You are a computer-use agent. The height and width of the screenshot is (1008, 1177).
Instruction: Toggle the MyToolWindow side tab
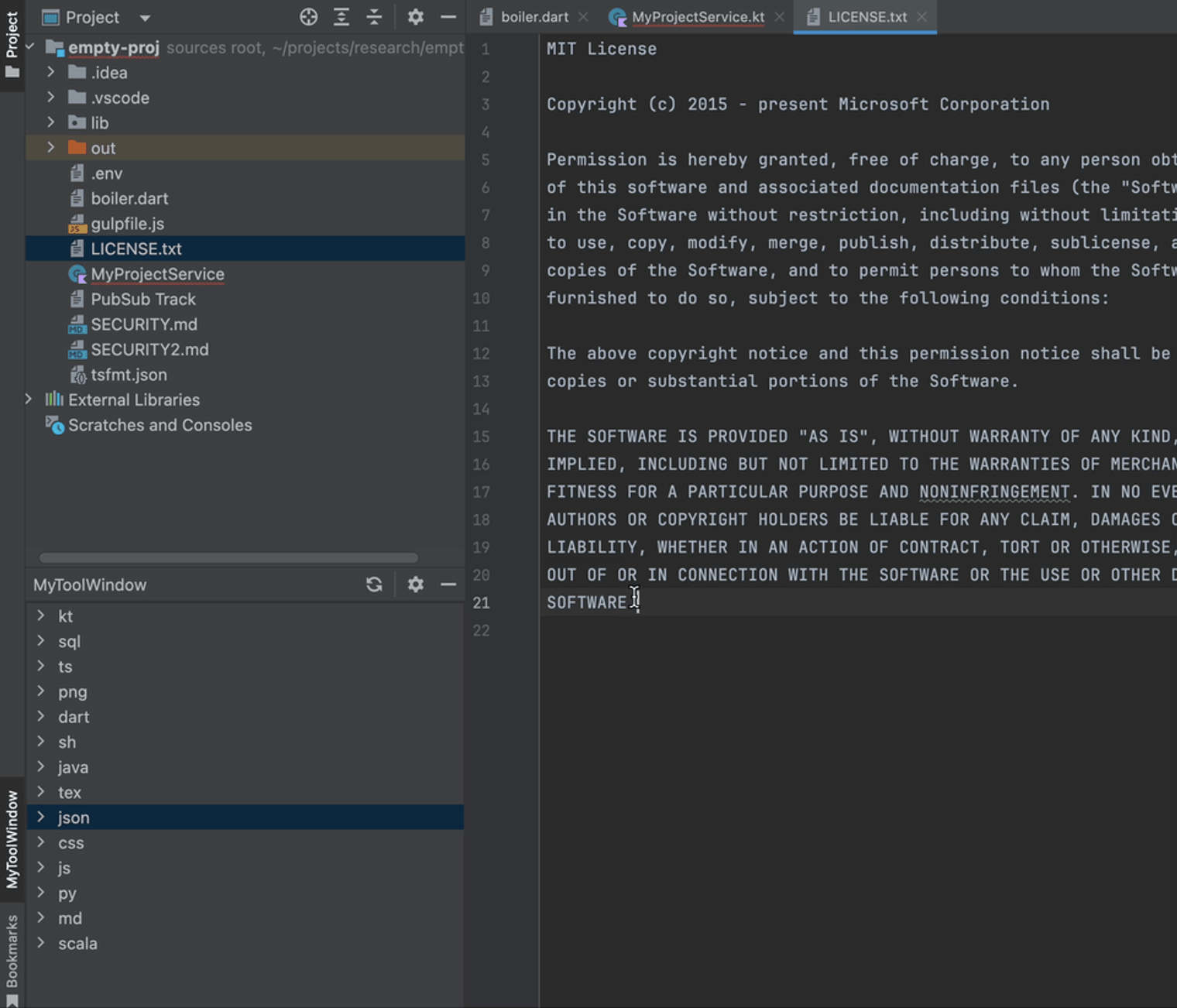[x=12, y=839]
